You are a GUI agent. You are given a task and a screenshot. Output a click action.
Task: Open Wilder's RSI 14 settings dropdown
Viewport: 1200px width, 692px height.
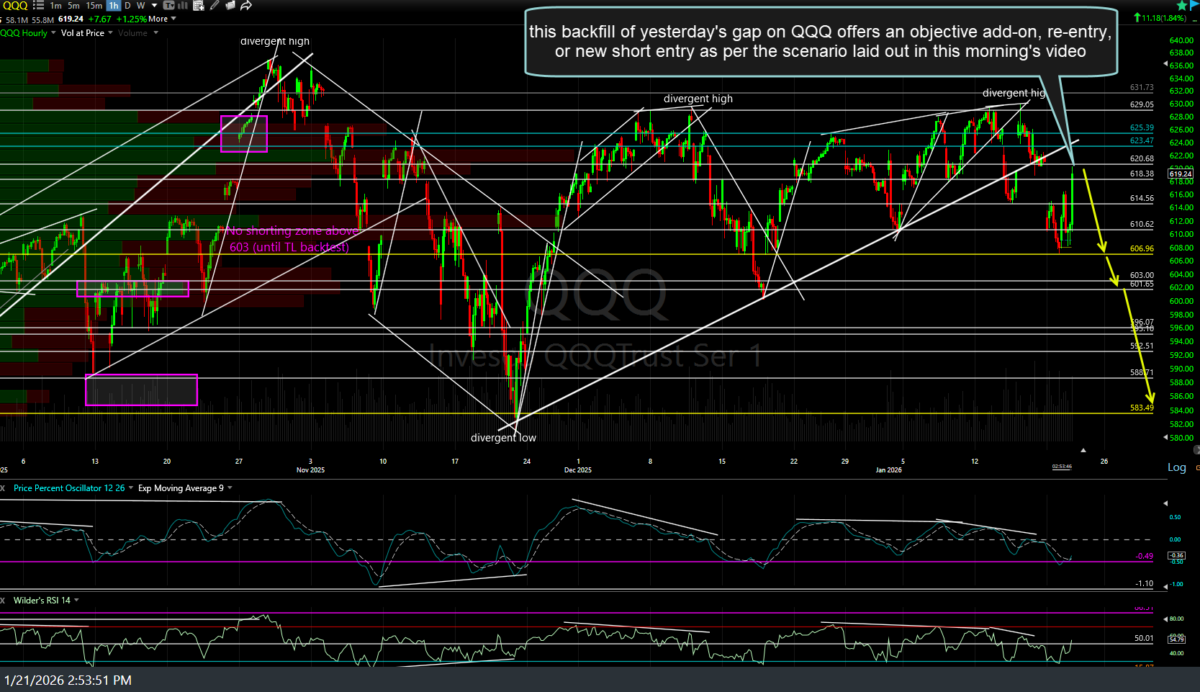pyautogui.click(x=74, y=600)
